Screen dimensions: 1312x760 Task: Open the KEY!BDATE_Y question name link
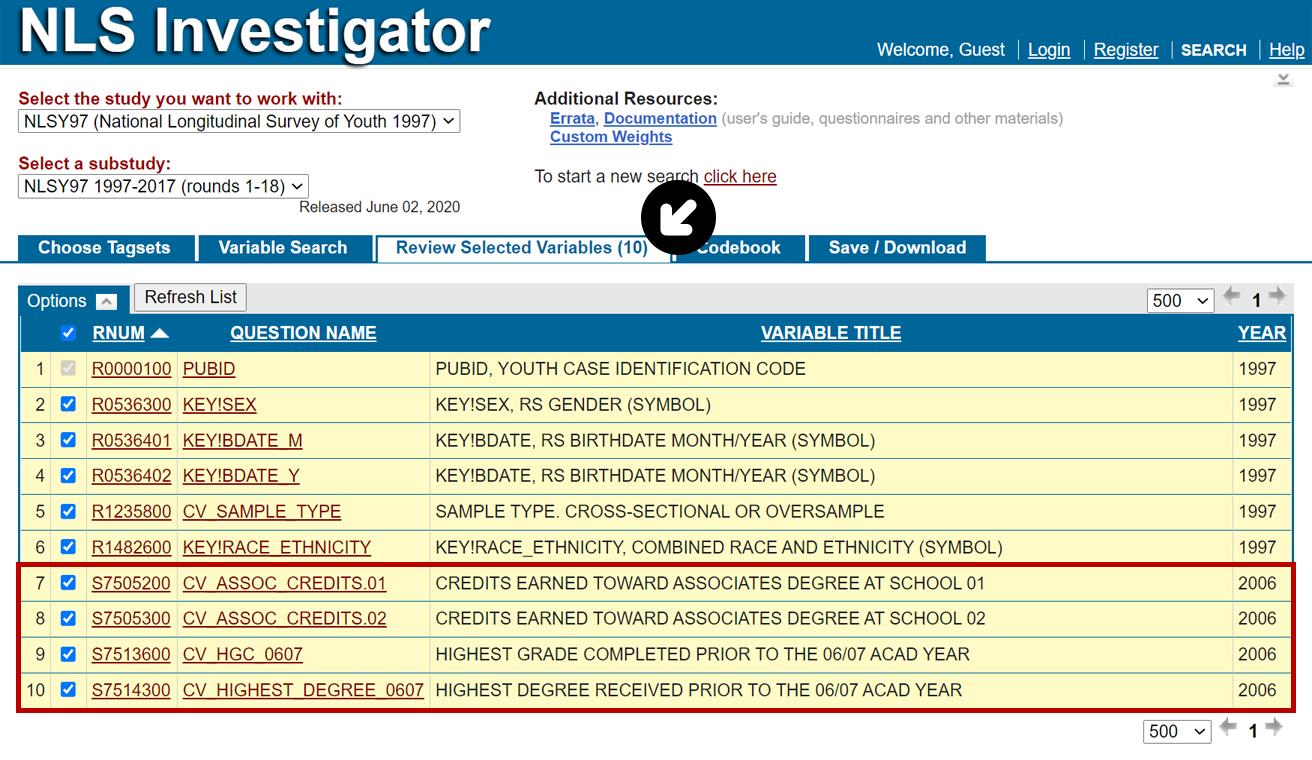(241, 476)
